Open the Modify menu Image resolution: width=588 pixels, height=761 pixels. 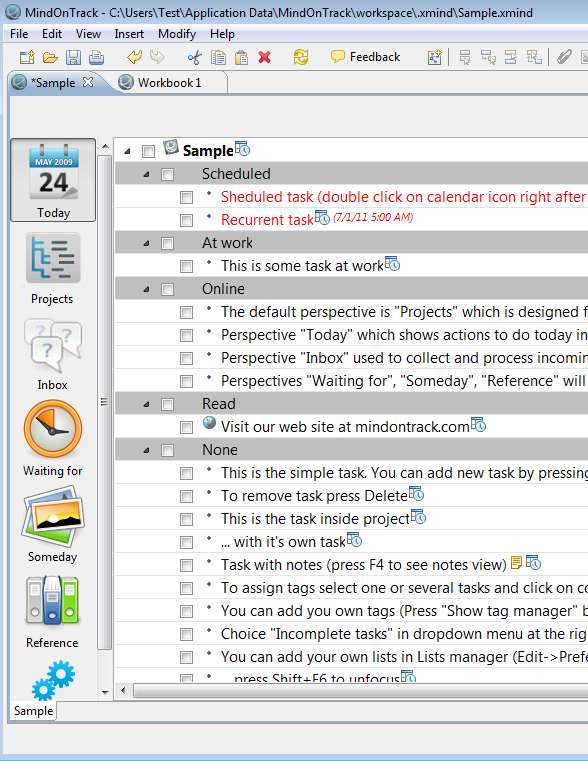(177, 34)
